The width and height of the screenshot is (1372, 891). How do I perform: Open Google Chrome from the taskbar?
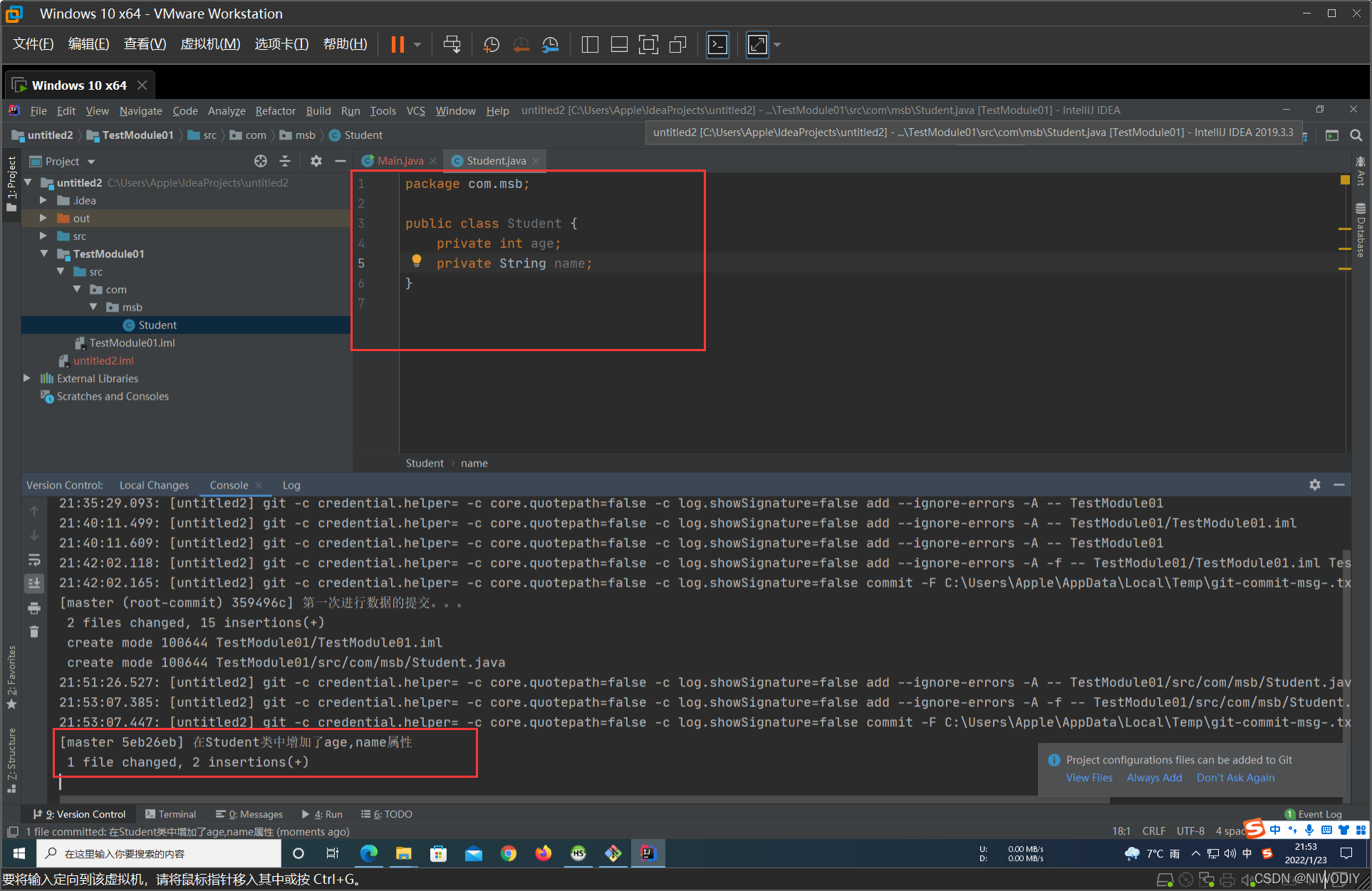point(509,853)
